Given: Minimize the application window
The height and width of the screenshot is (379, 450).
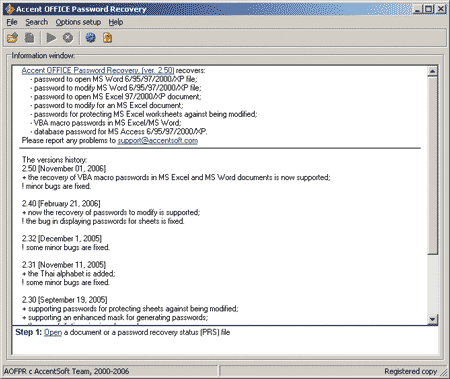Looking at the screenshot, I should 418,9.
